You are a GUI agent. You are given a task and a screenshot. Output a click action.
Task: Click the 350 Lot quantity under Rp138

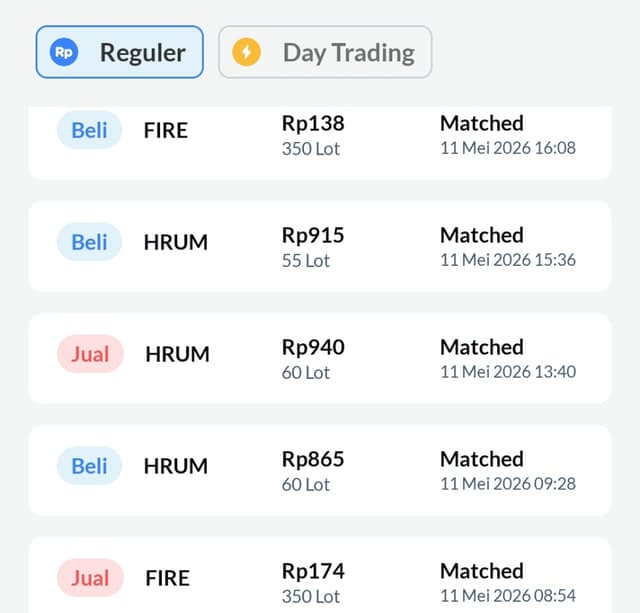311,149
